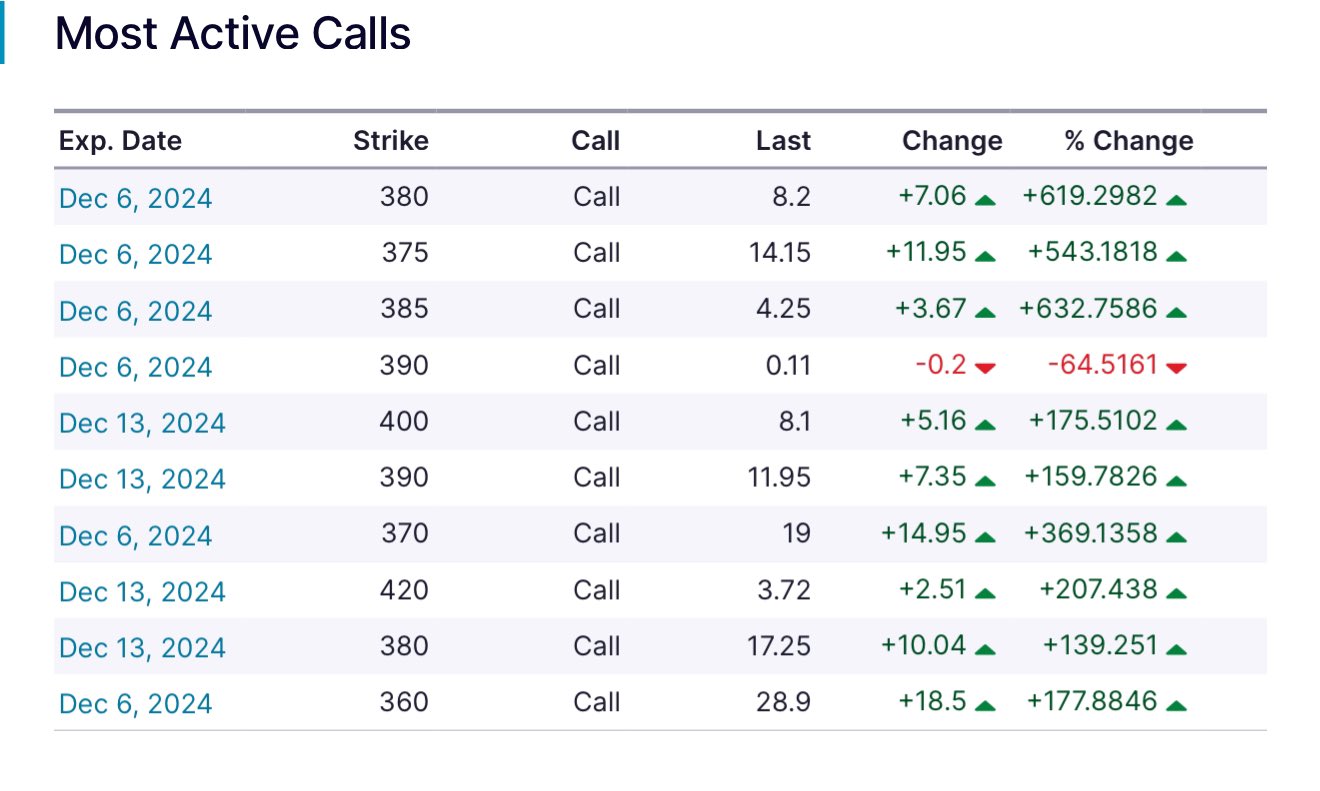Click the green up arrow next to +619.2982
Screen dimensions: 1320x791
pos(1176,200)
